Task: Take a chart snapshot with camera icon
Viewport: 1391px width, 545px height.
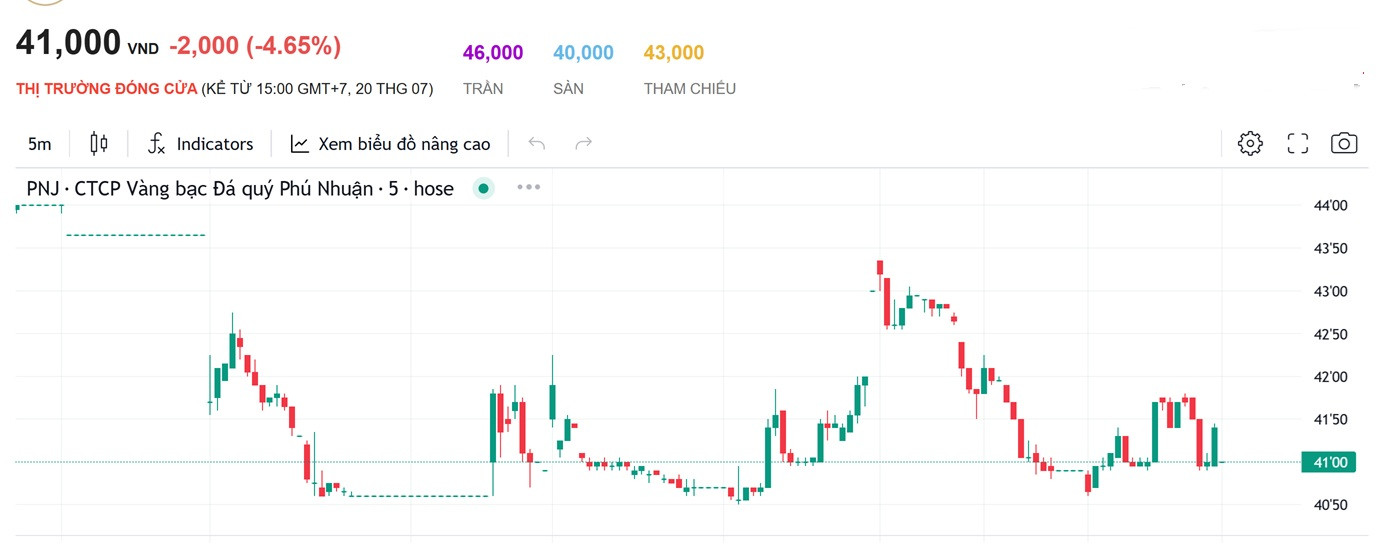Action: click(x=1344, y=143)
